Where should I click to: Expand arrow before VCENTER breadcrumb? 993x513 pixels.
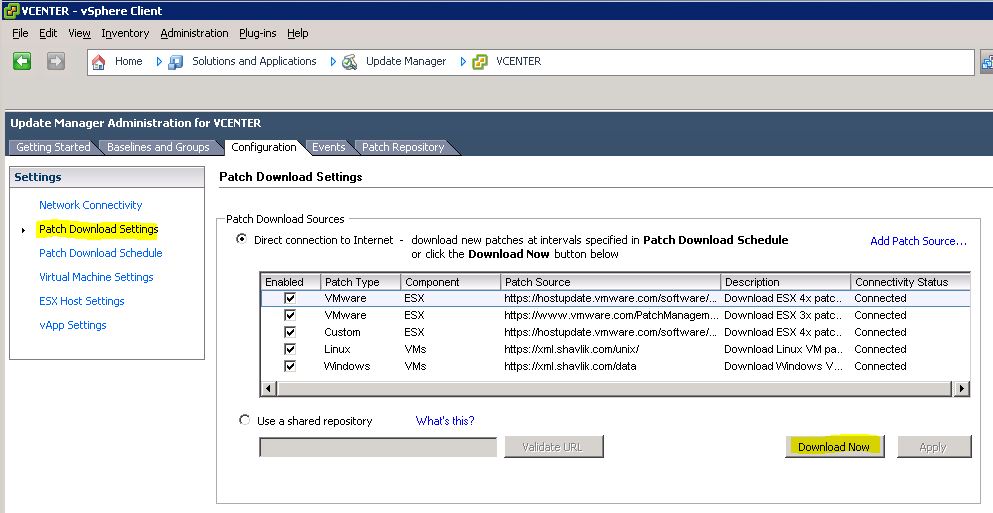[x=463, y=61]
